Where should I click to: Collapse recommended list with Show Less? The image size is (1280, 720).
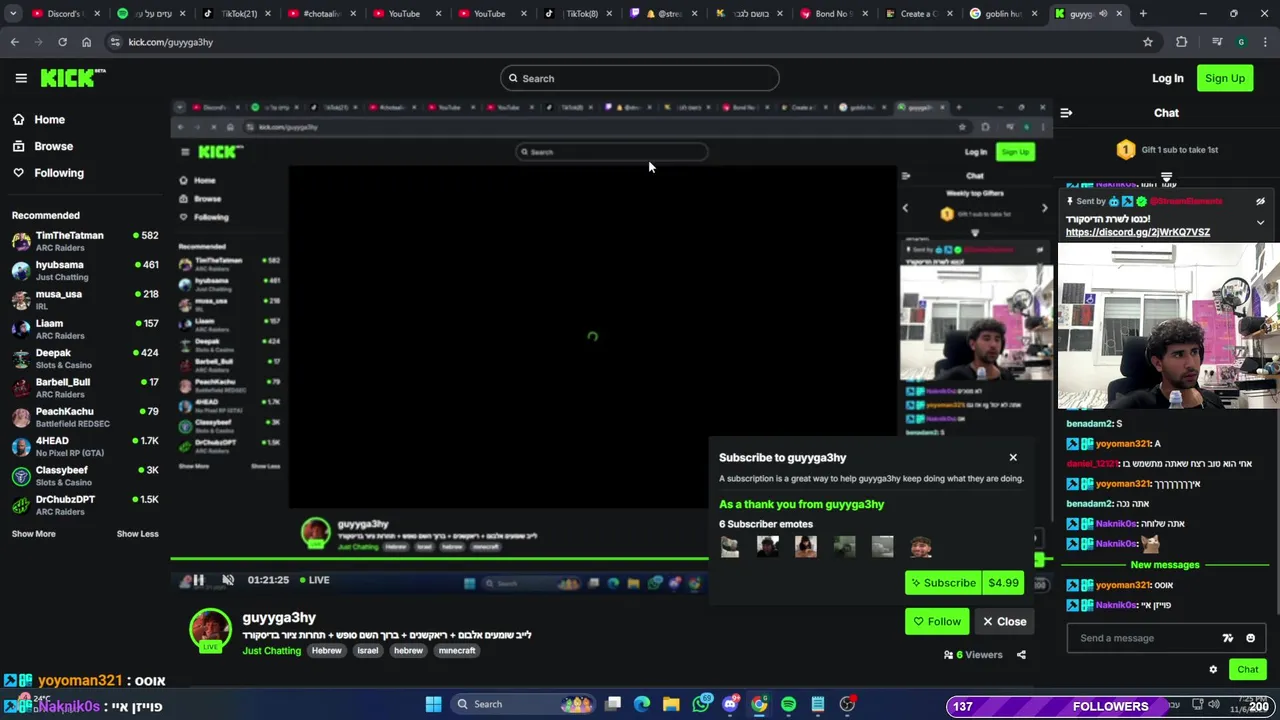(x=137, y=534)
